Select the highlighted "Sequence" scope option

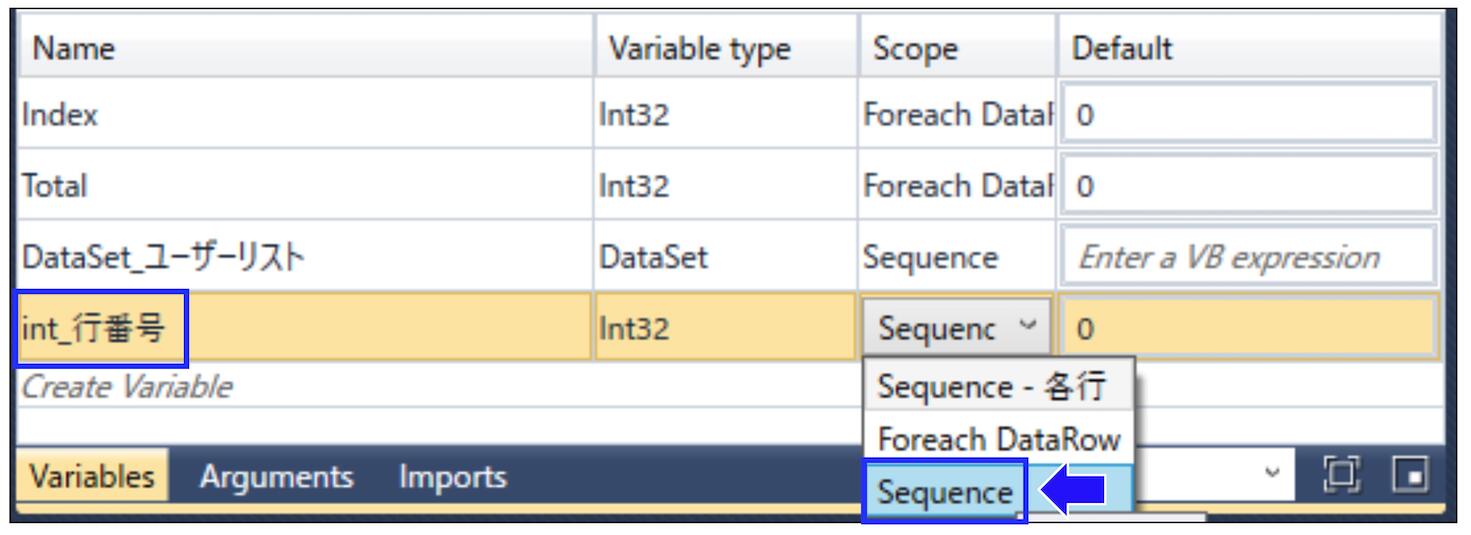(945, 492)
